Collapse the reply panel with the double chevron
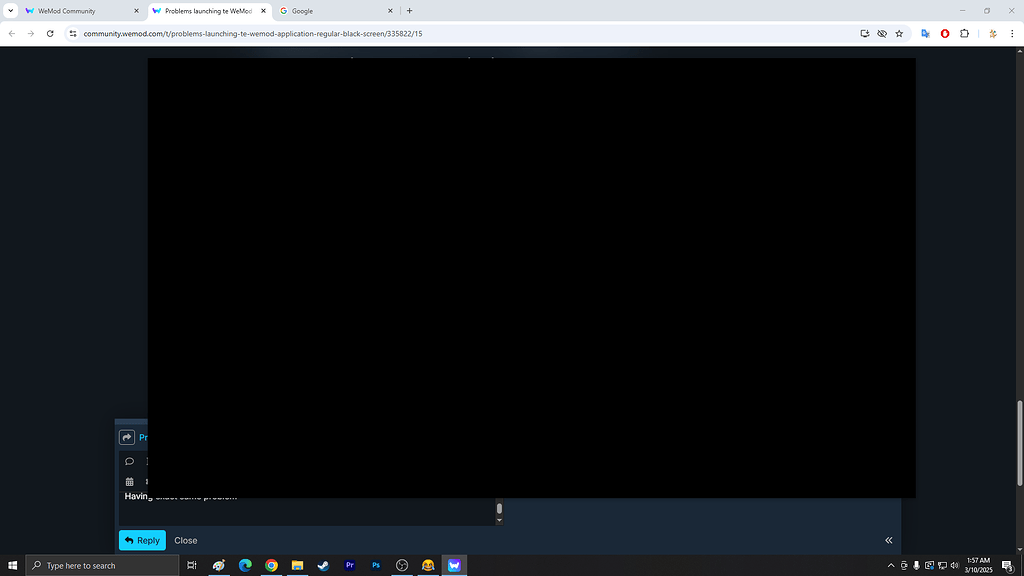The image size is (1024, 576). [x=888, y=540]
